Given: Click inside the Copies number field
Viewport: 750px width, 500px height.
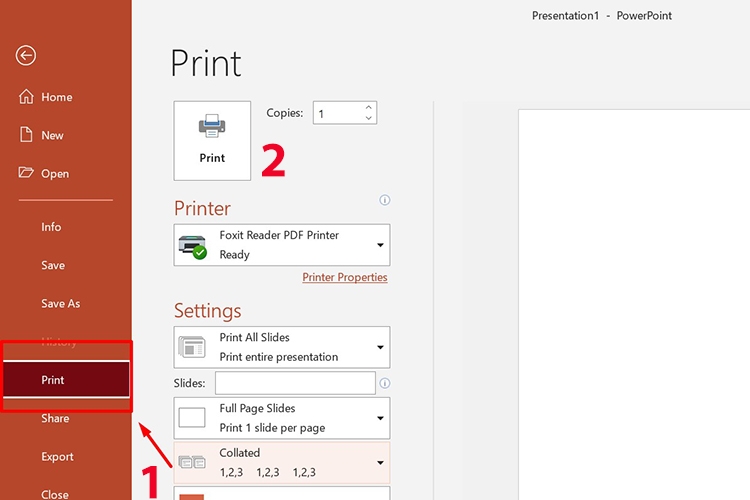Looking at the screenshot, I should coord(338,113).
